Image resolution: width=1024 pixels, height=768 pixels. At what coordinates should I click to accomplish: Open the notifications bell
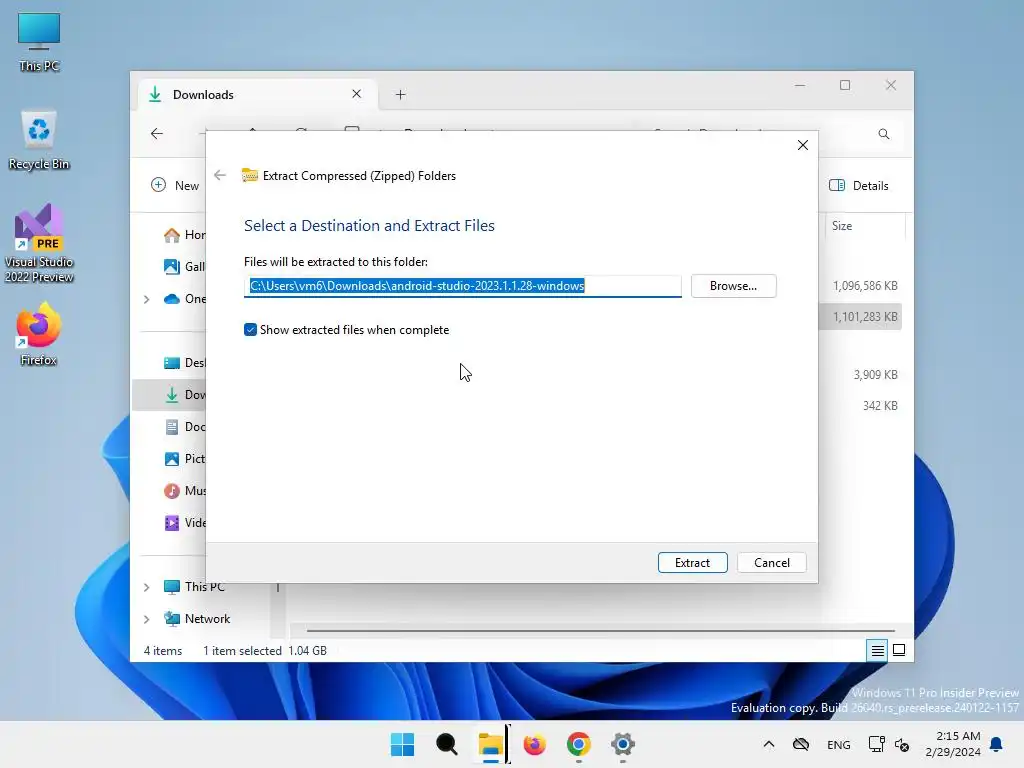996,744
